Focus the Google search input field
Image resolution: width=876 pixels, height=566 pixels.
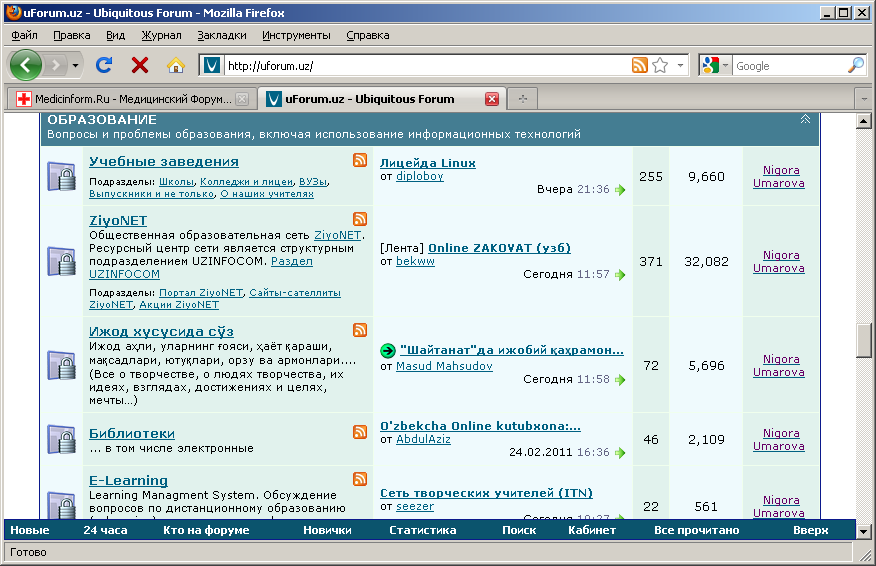tap(789, 66)
